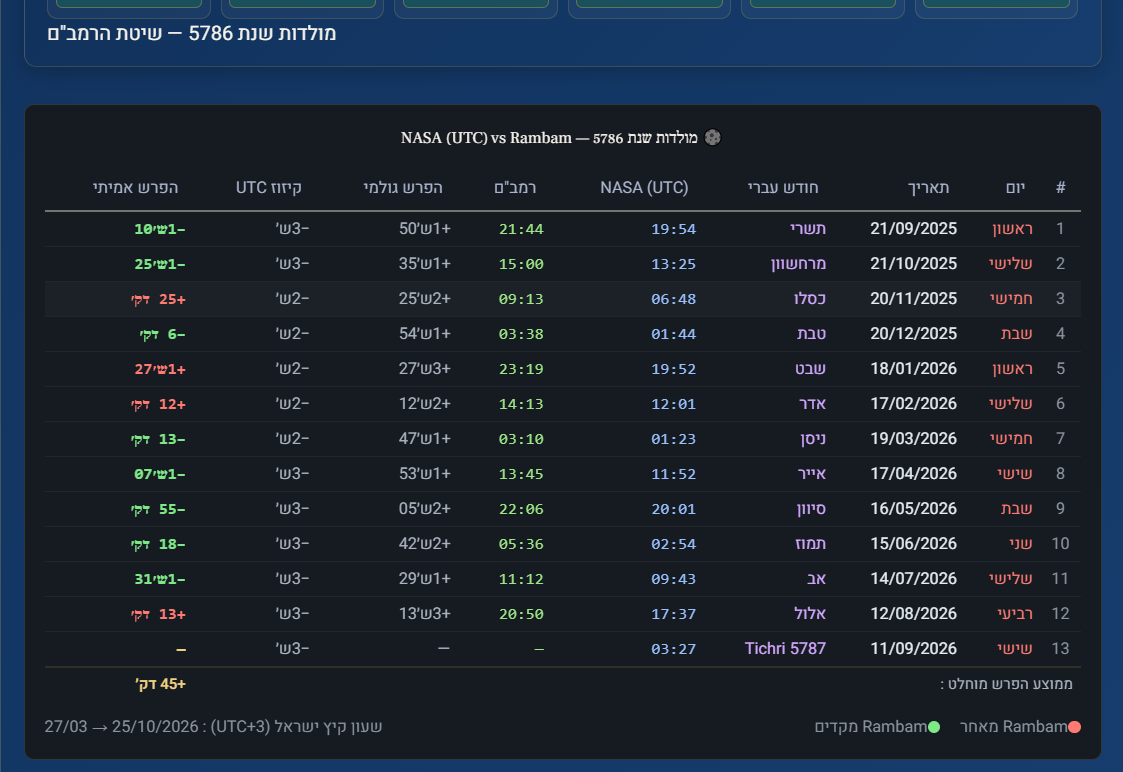Select the day name רביעי in row 12

coord(1015,614)
